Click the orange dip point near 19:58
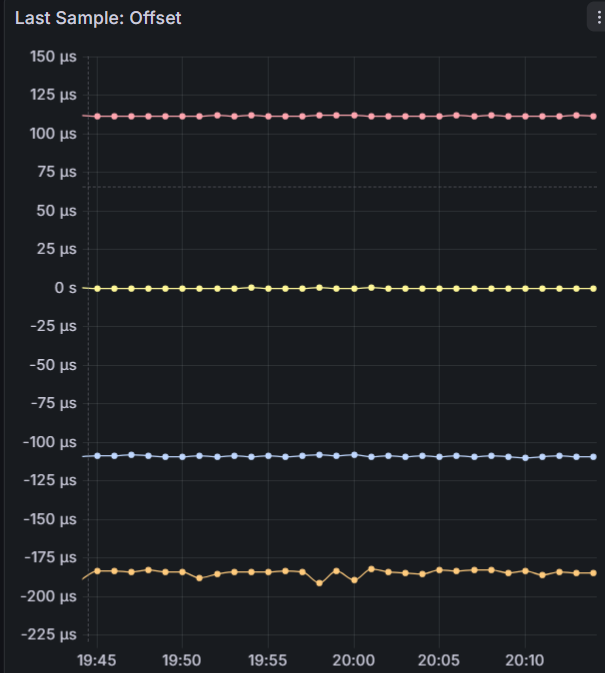605x673 pixels. [319, 583]
